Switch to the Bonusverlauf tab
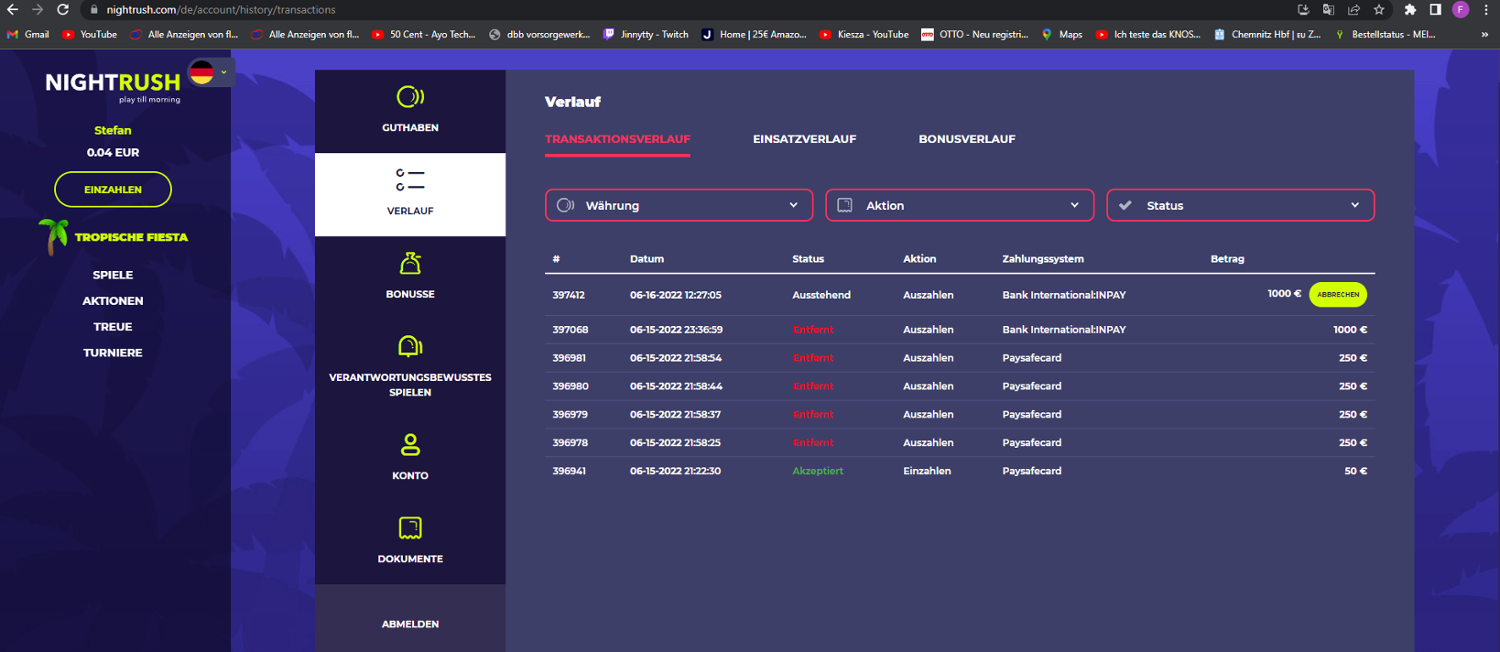The height and width of the screenshot is (652, 1500). coord(967,139)
